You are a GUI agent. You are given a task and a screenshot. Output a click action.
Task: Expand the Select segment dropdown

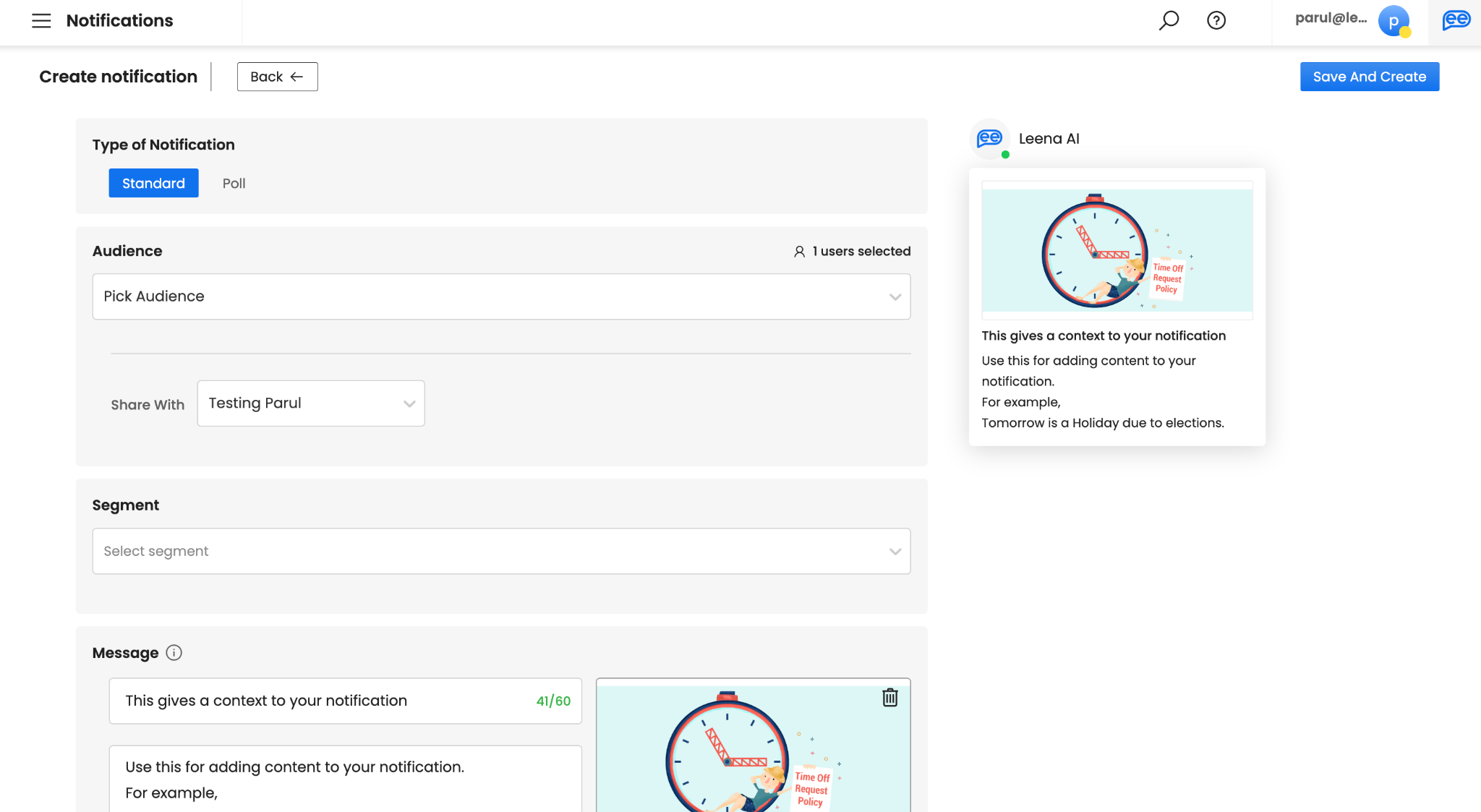(501, 551)
